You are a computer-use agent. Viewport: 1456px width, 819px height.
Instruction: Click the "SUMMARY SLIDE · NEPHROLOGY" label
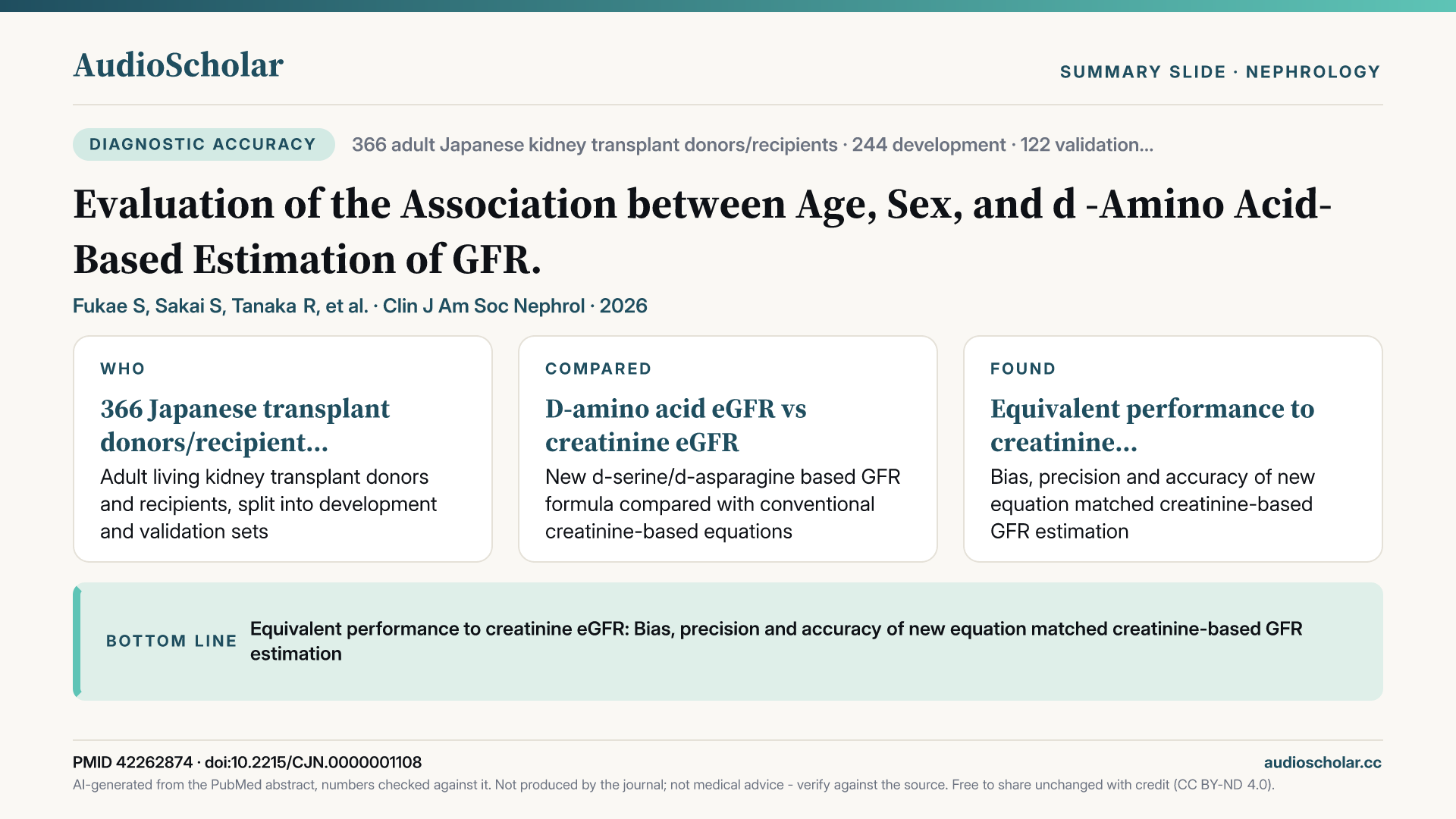[1220, 72]
